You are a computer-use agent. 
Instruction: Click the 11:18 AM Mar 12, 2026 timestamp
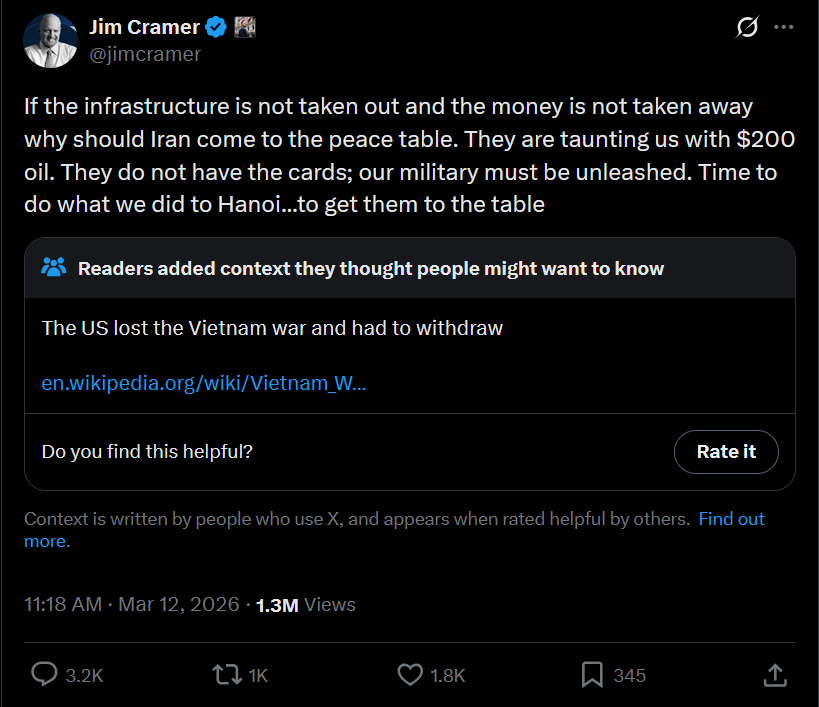tap(132, 604)
